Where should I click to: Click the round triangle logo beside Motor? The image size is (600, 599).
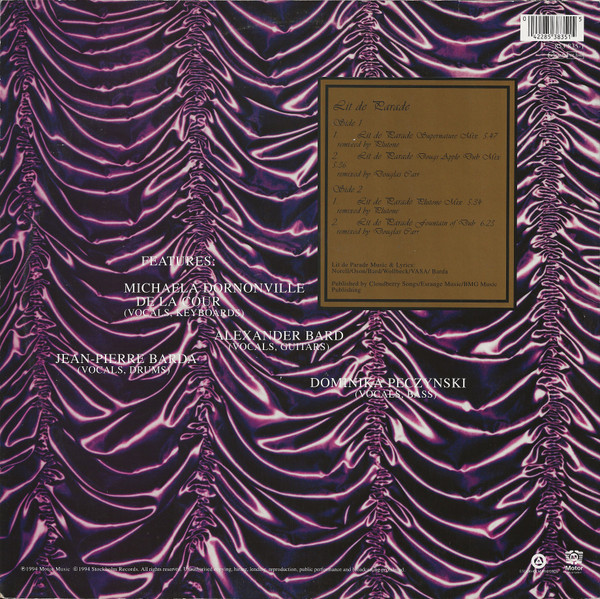537,562
